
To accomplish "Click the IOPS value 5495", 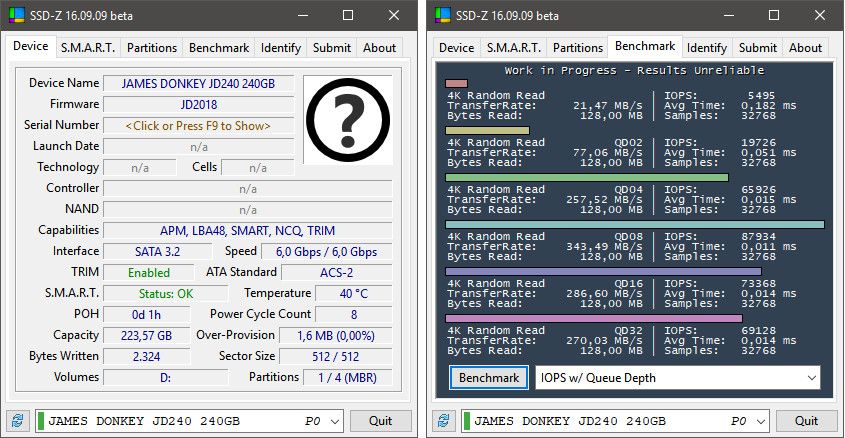I will (x=761, y=95).
